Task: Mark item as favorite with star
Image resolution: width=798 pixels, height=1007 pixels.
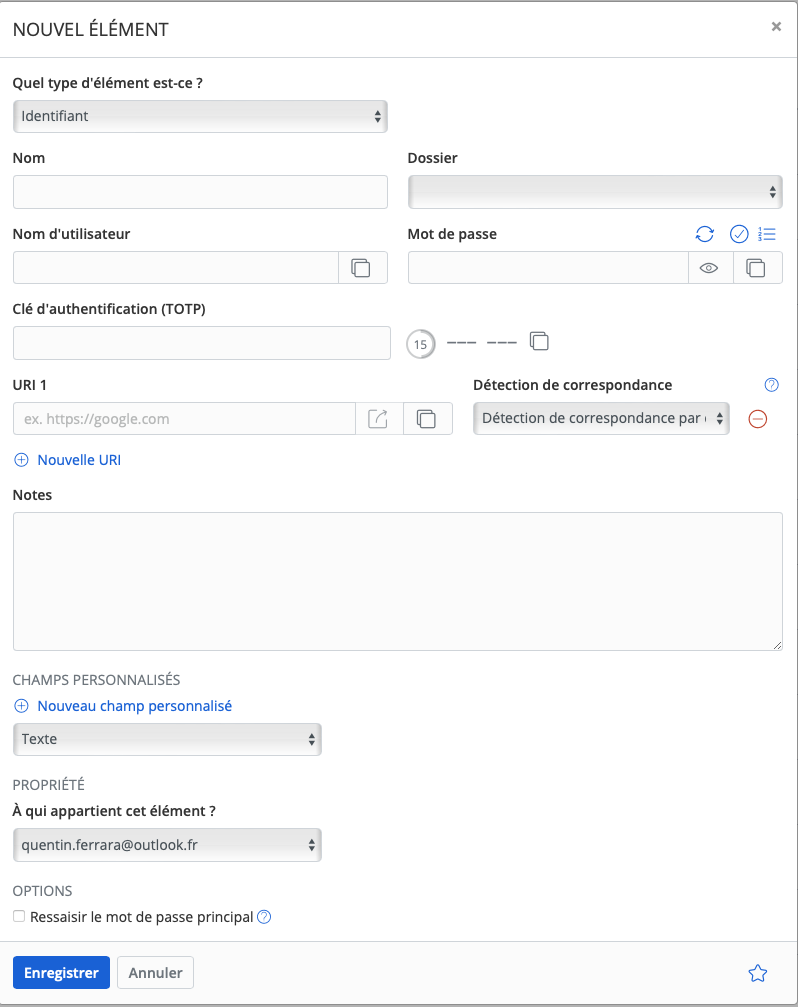Action: (x=758, y=973)
